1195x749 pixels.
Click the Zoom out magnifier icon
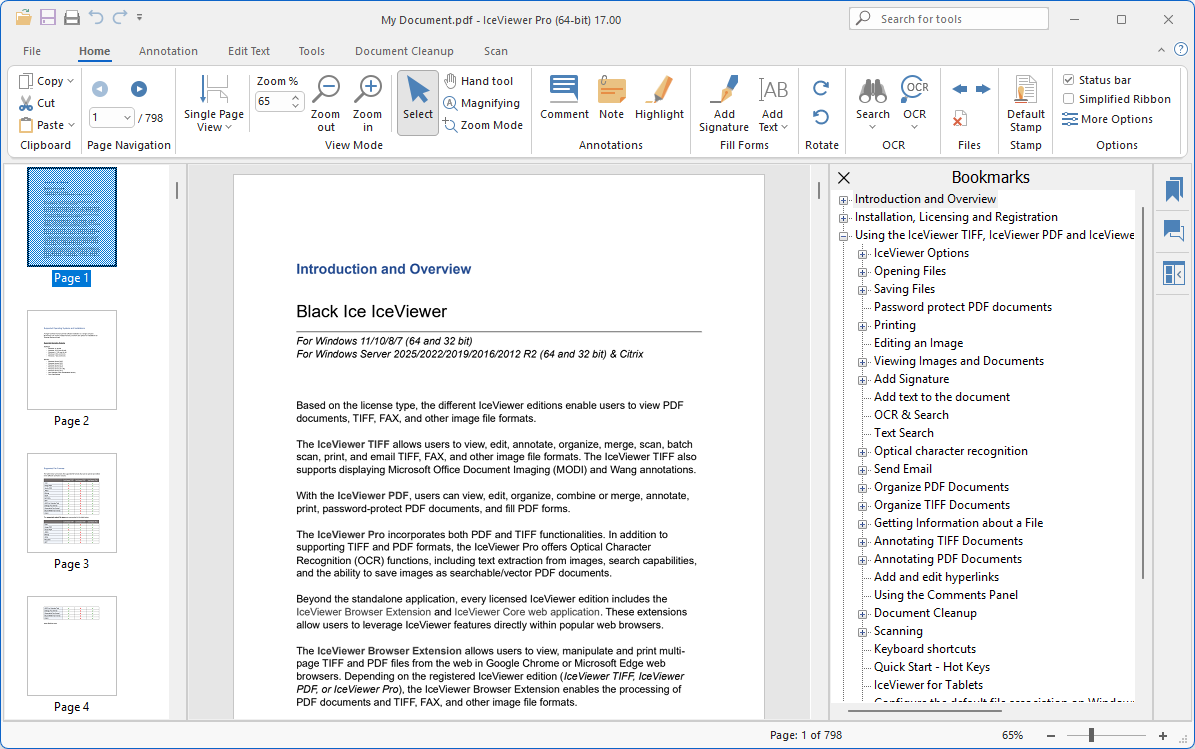click(326, 92)
